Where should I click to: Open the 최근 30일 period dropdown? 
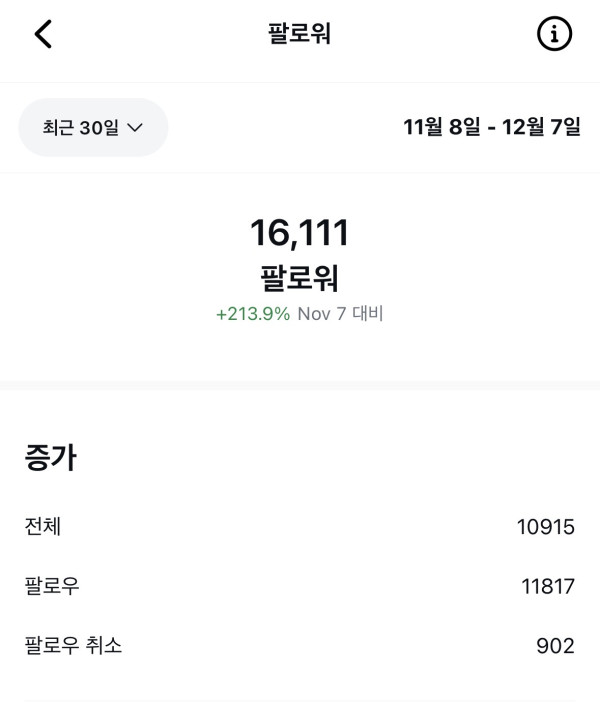[93, 127]
